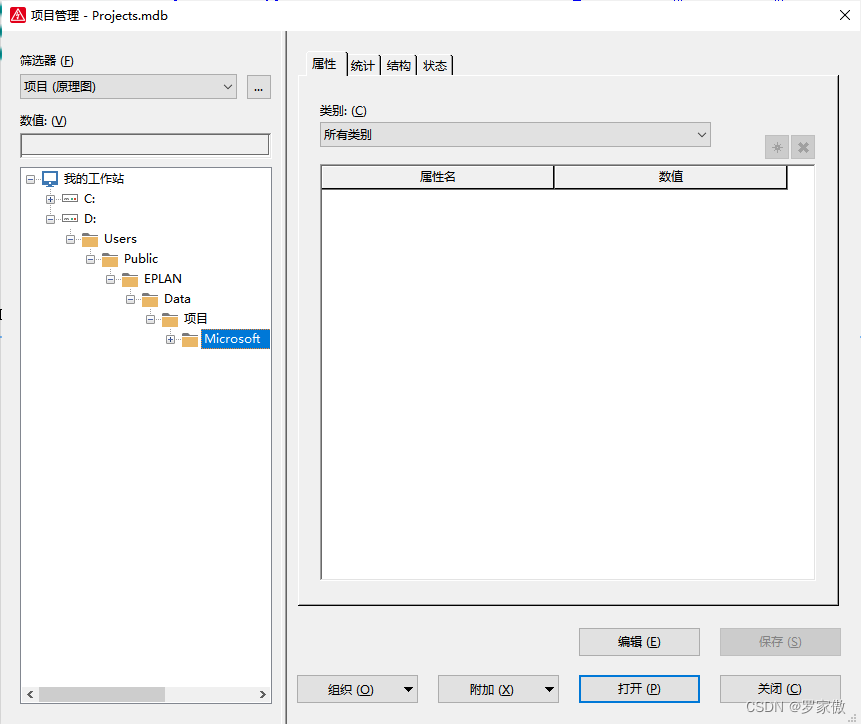Click the Data folder icon
Image resolution: width=861 pixels, height=724 pixels.
(150, 299)
